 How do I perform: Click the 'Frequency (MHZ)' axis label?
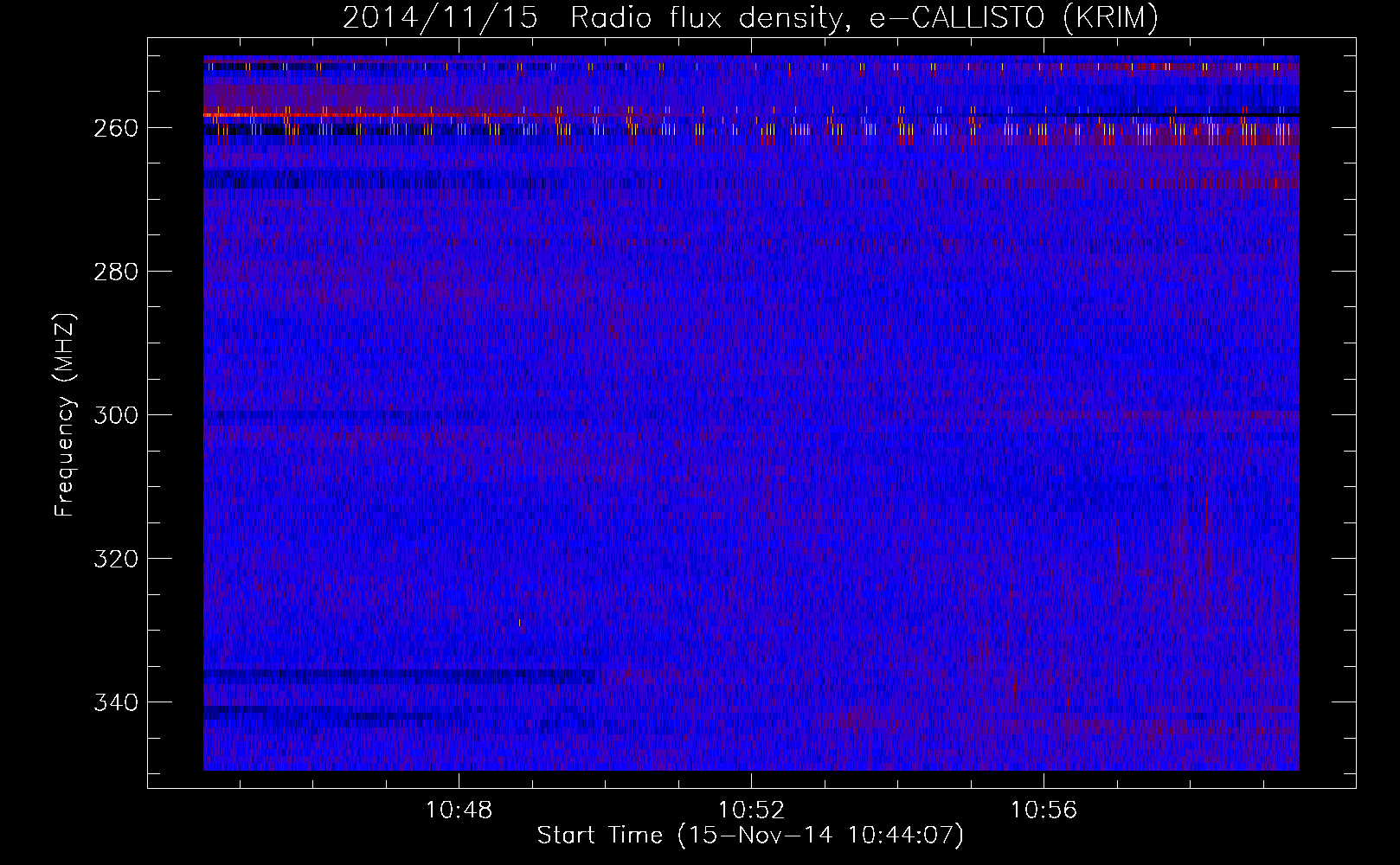65,415
